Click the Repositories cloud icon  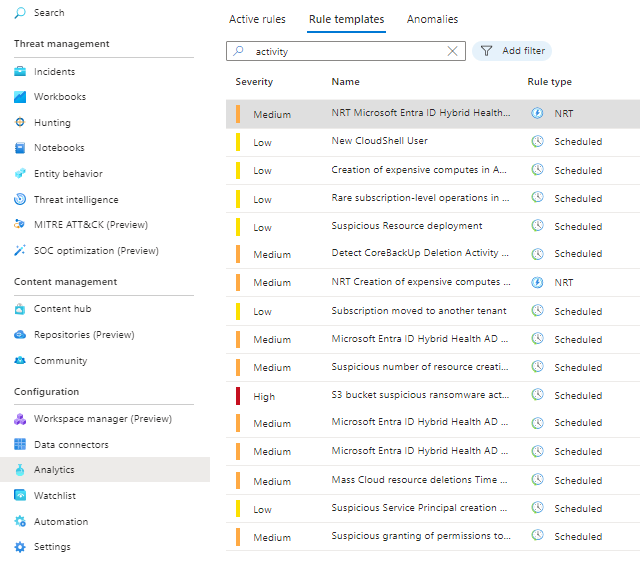coord(20,335)
